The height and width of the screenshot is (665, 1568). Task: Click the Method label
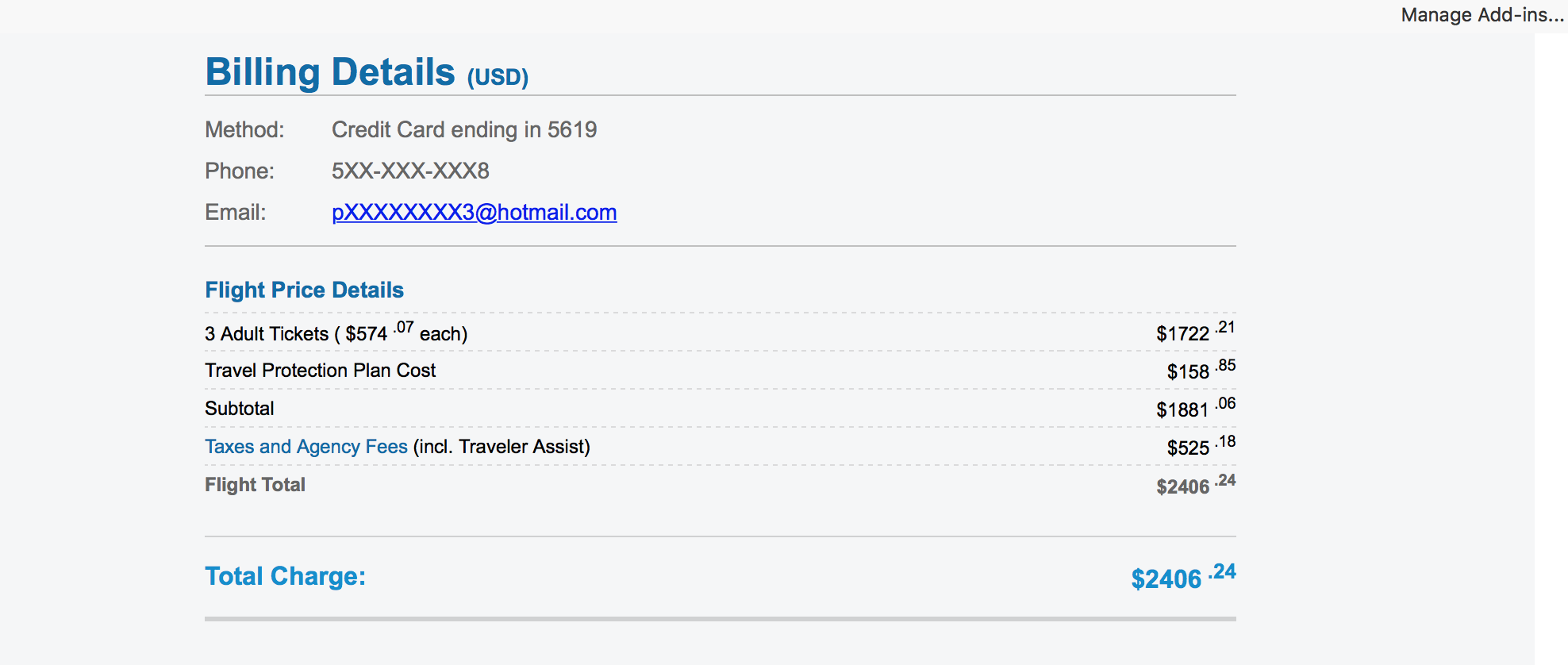point(244,130)
